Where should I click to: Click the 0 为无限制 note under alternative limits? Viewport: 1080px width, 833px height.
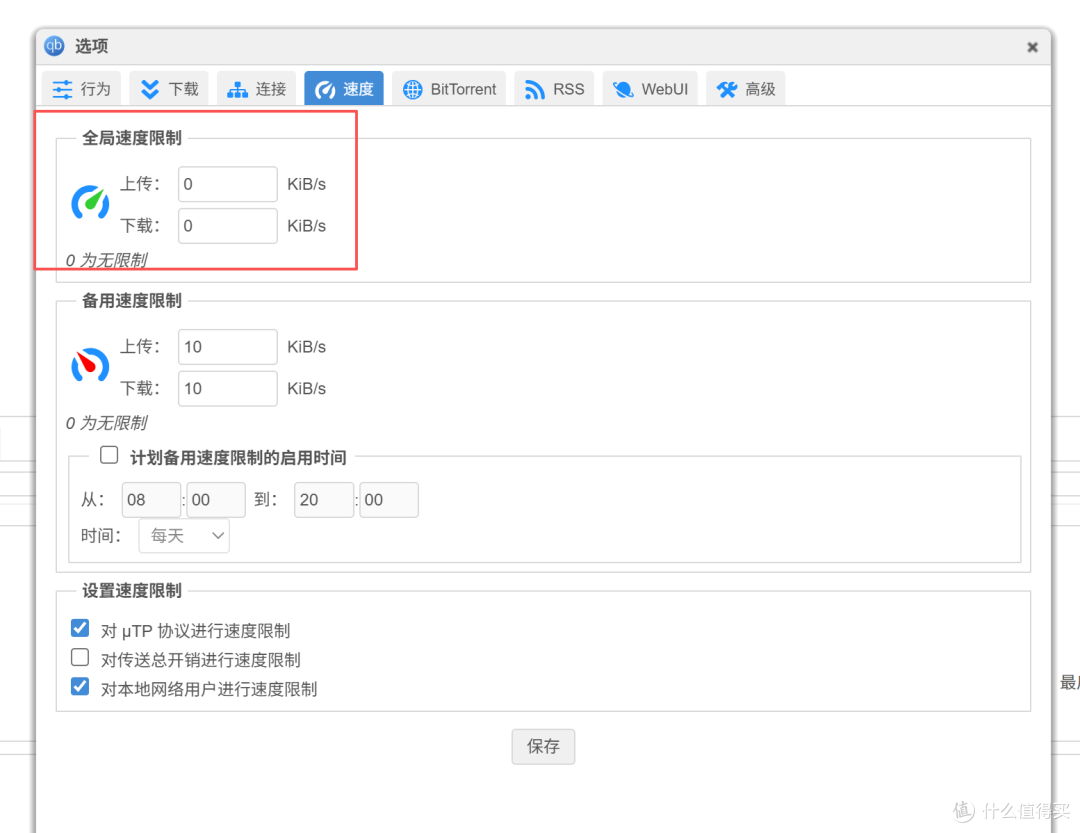click(107, 423)
